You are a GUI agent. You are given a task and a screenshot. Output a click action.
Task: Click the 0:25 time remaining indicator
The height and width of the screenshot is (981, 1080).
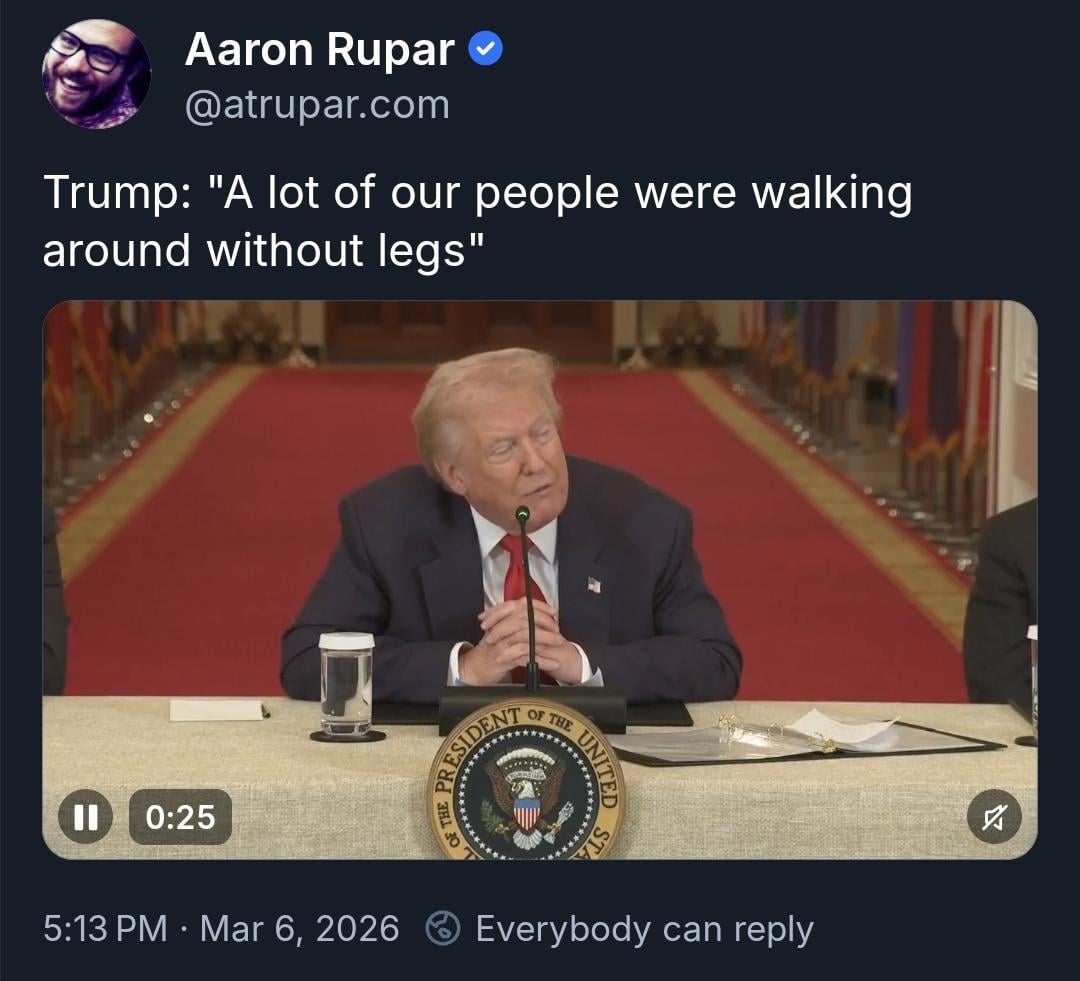180,817
